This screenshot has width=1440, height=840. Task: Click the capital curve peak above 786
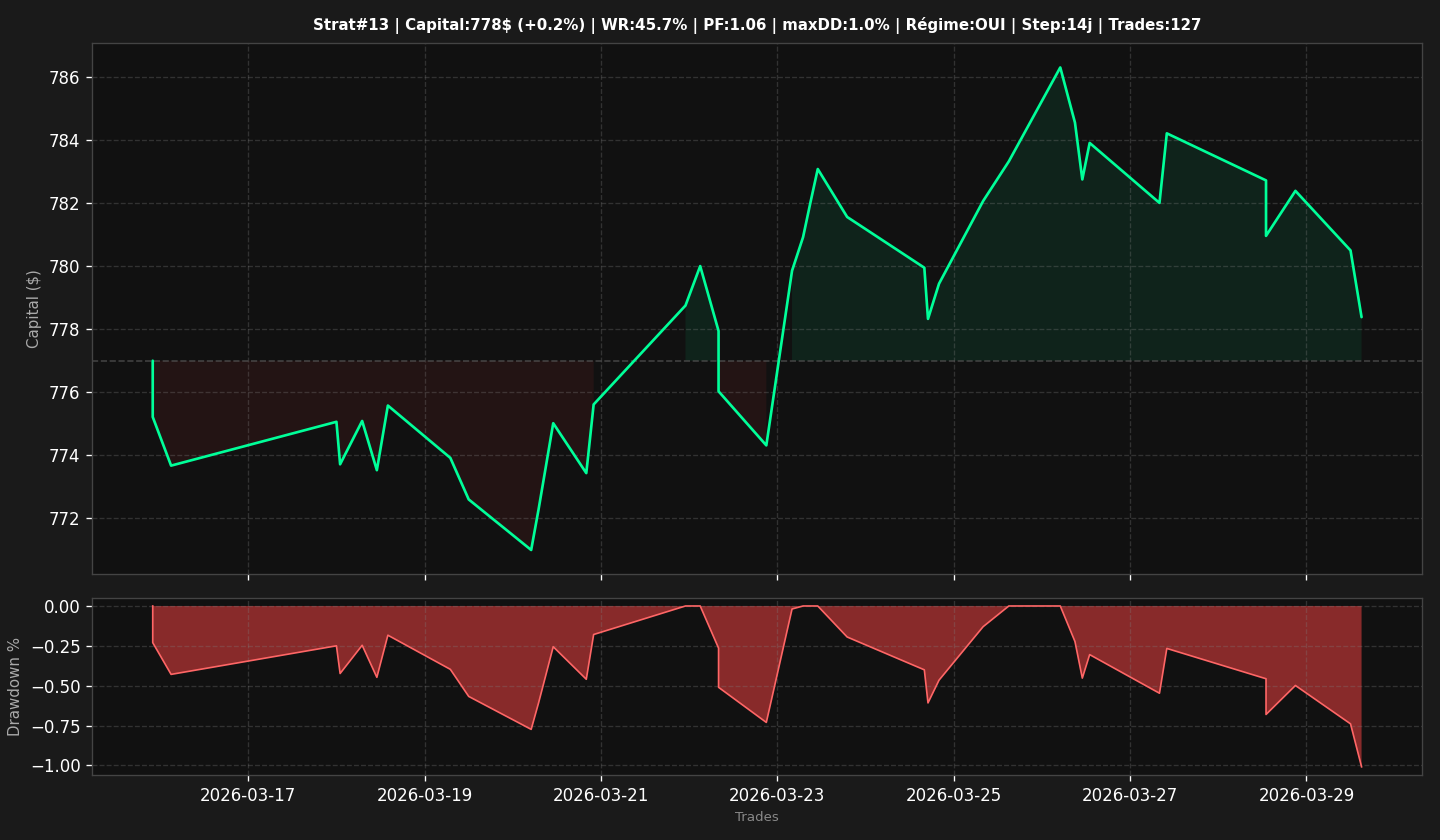[1060, 68]
